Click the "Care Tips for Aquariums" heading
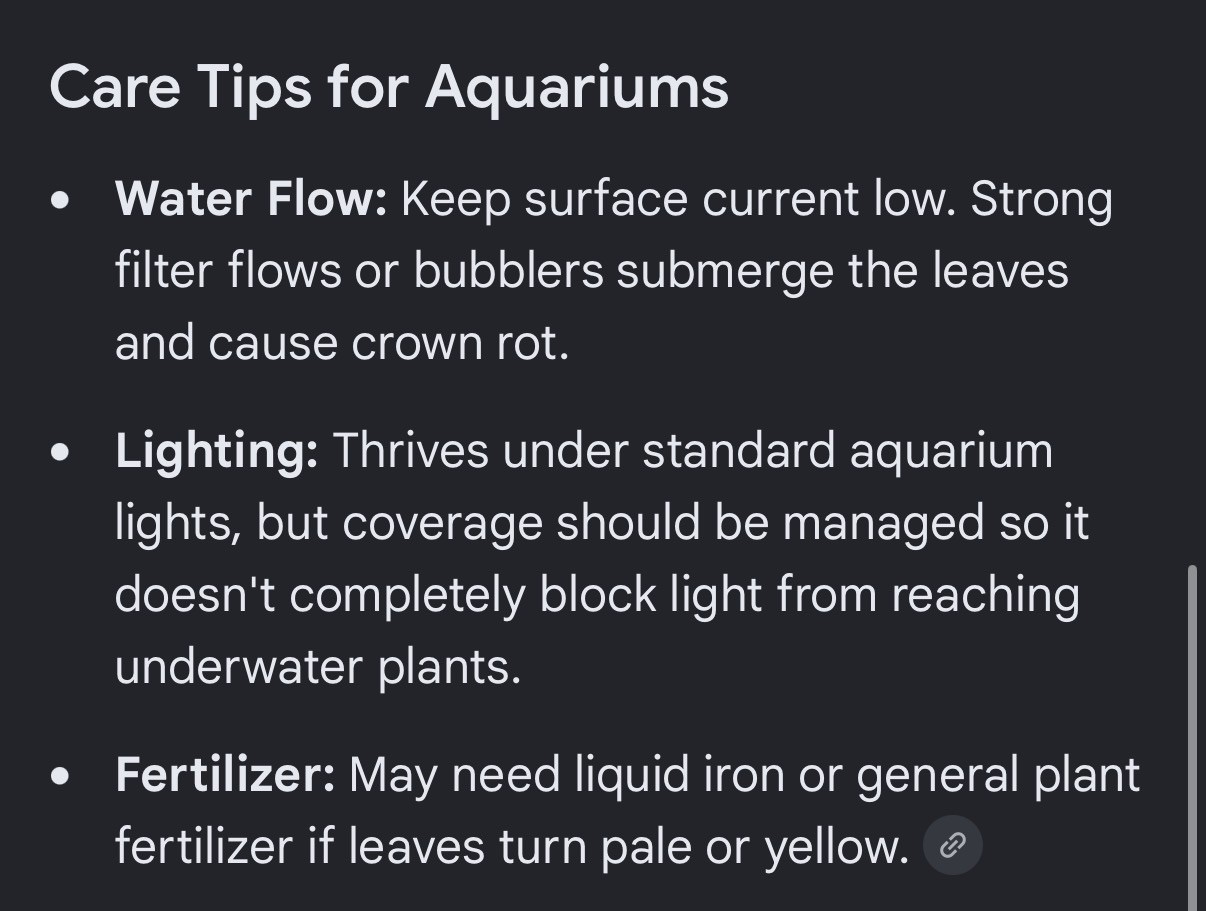 tap(388, 87)
